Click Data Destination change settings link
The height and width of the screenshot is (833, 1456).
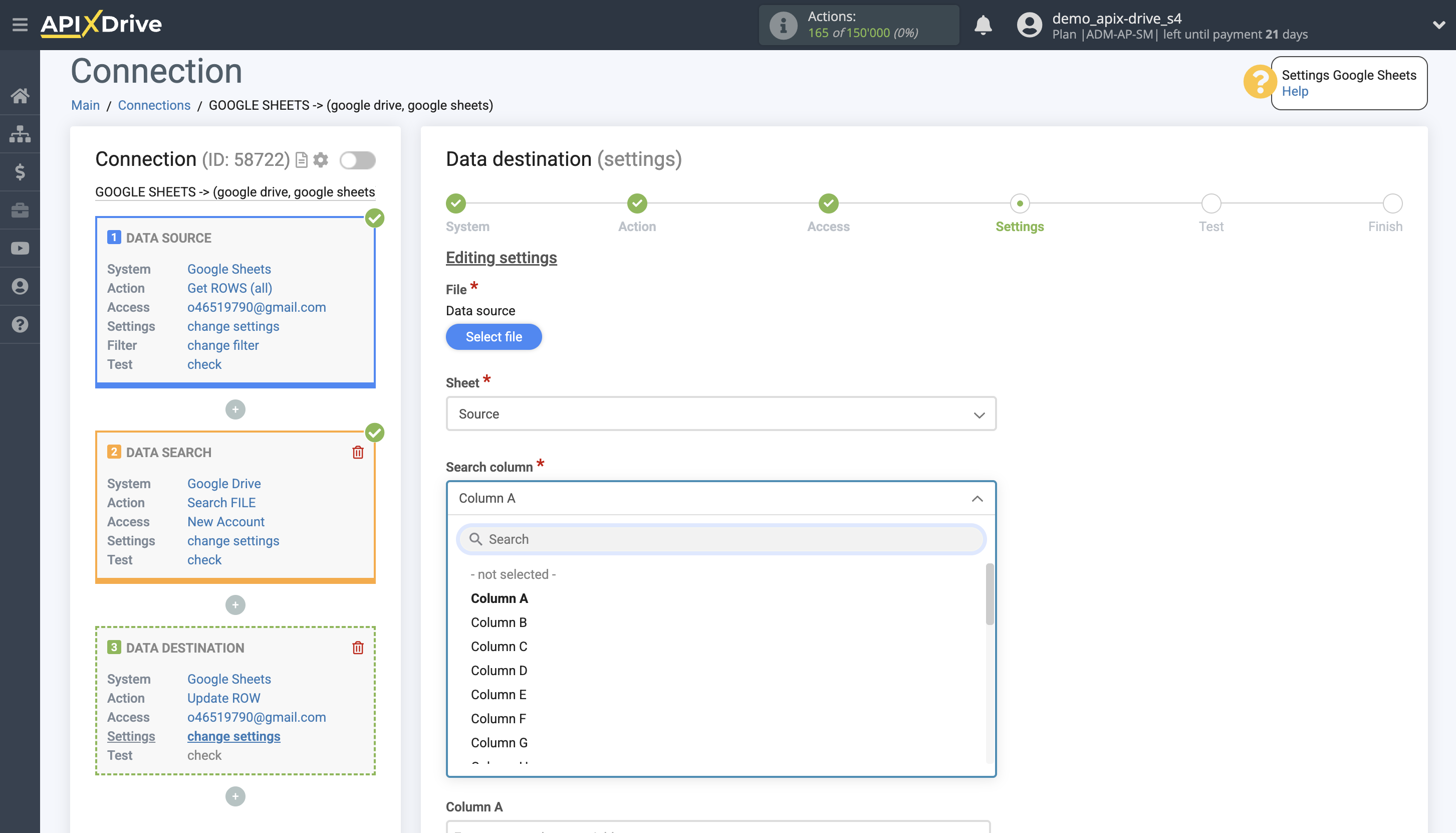coord(233,736)
